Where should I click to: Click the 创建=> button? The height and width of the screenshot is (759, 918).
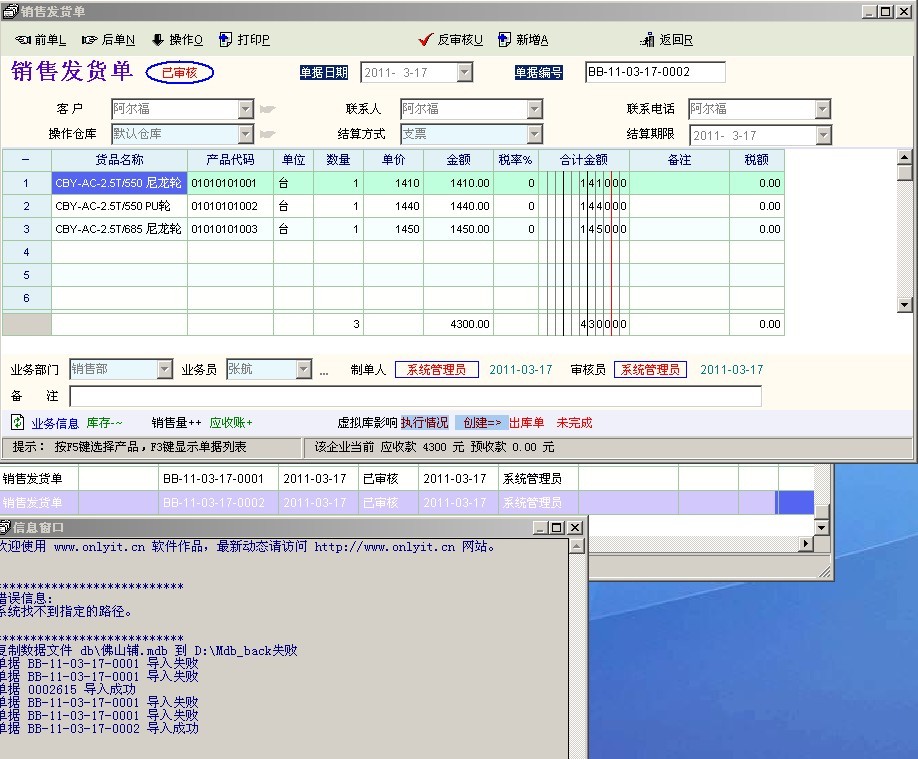pos(480,423)
